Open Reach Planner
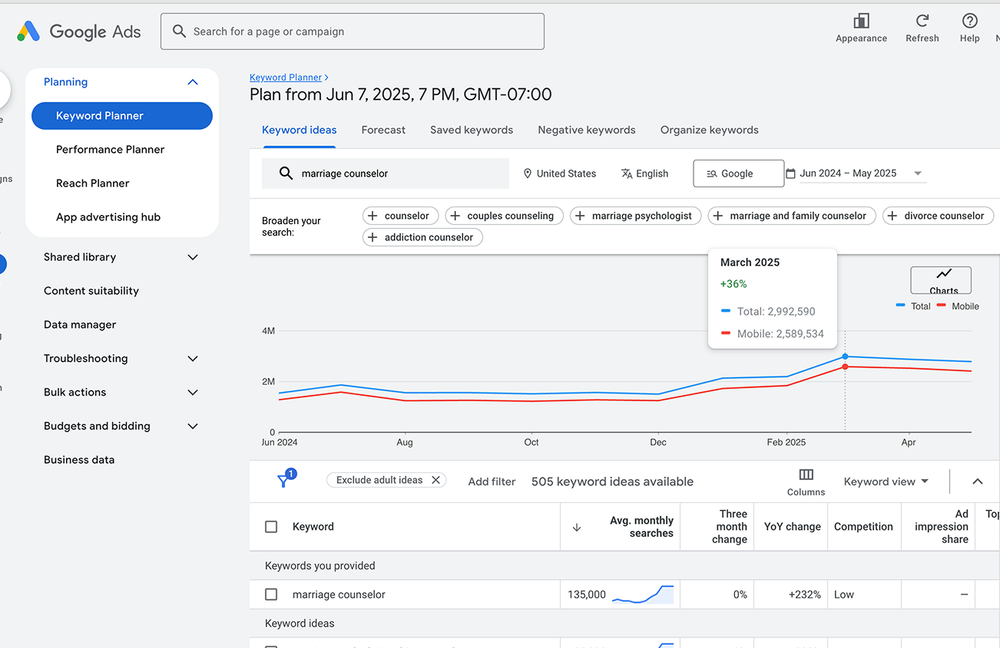 coord(92,184)
